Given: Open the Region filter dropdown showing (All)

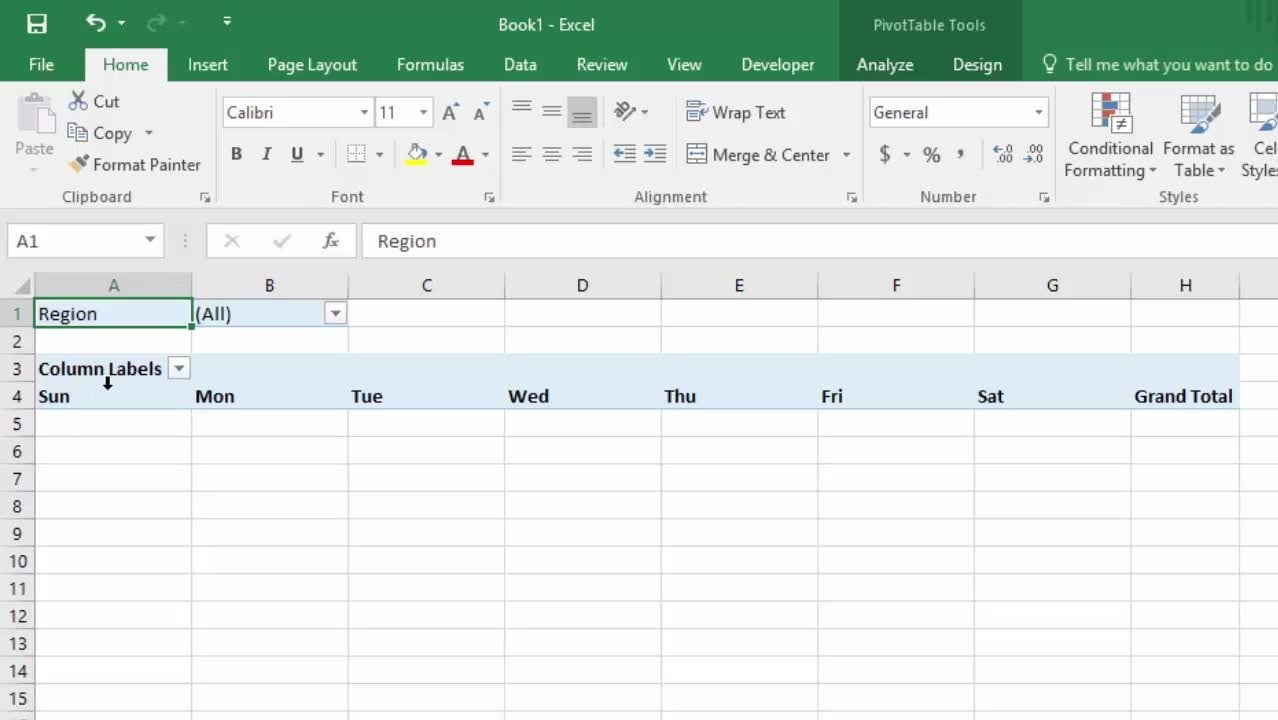Looking at the screenshot, I should pos(336,313).
